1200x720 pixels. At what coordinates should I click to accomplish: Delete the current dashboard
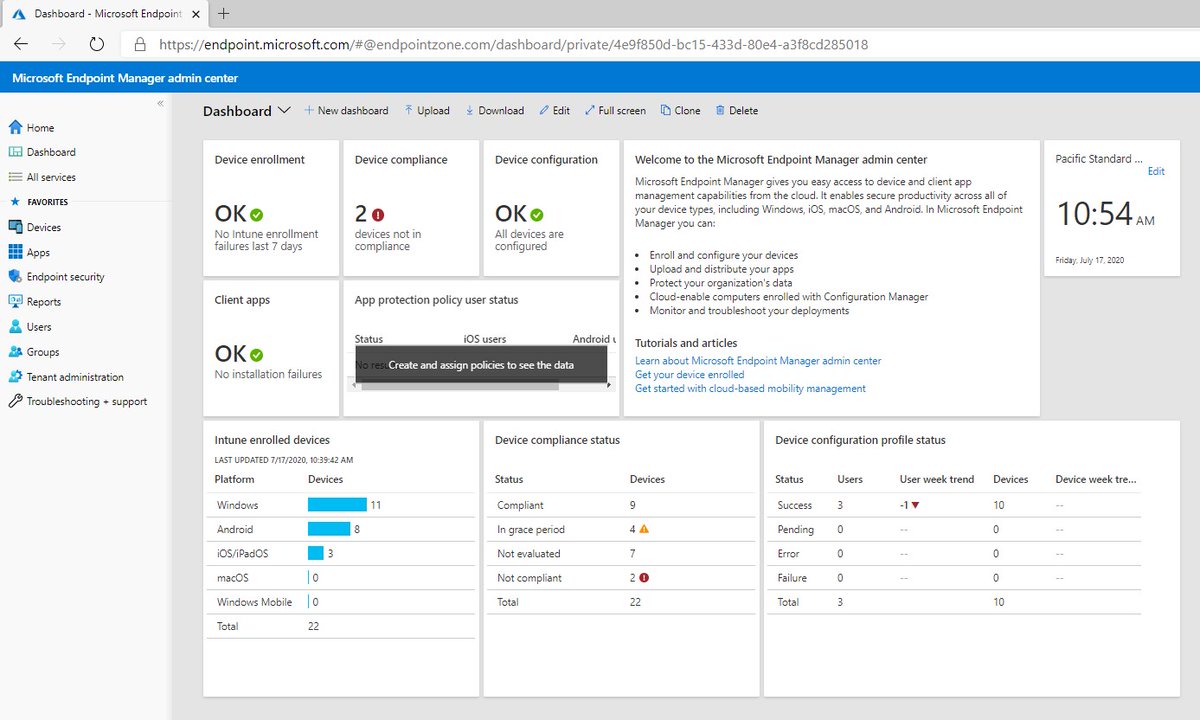pyautogui.click(x=737, y=111)
